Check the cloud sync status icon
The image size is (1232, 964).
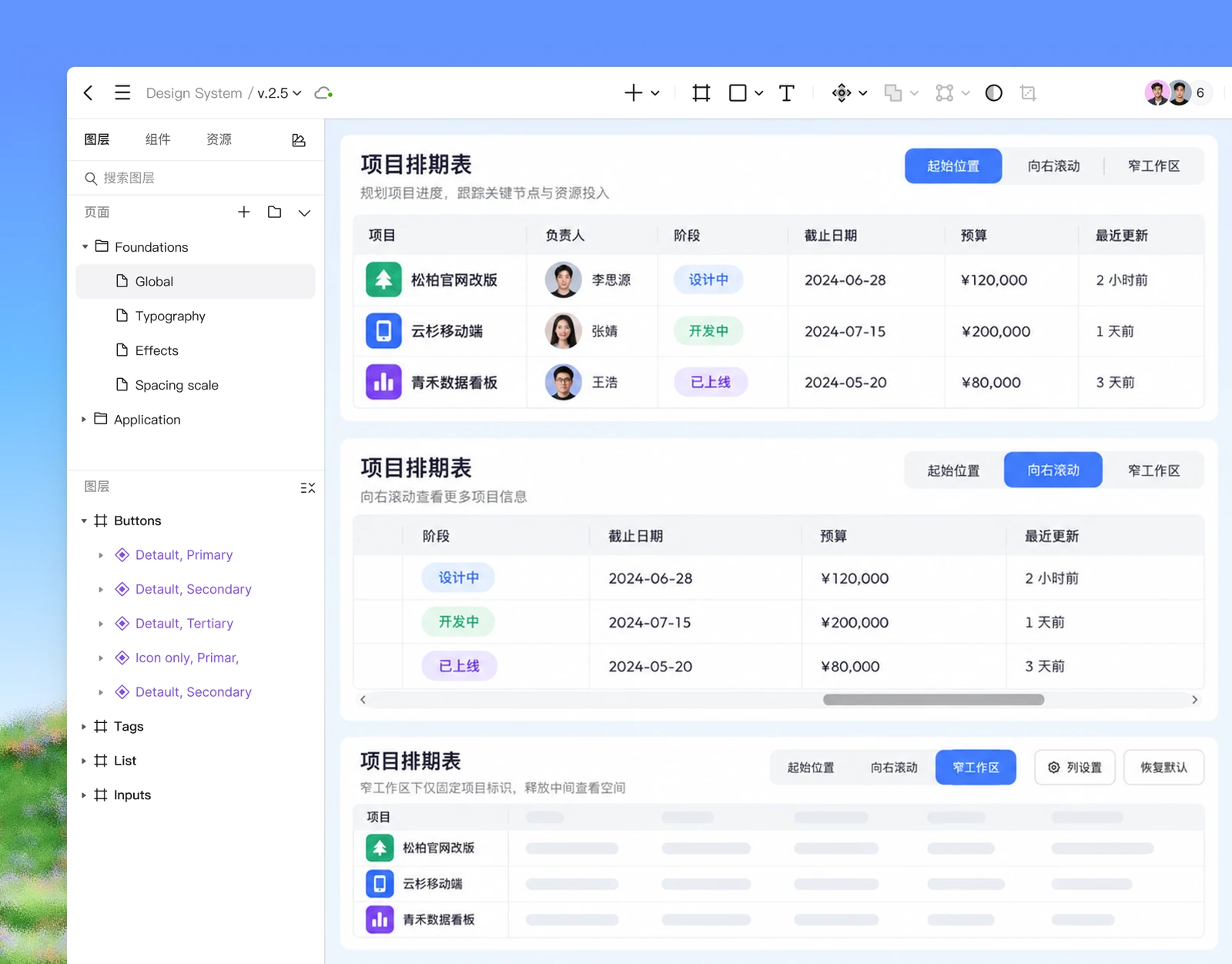[x=323, y=93]
